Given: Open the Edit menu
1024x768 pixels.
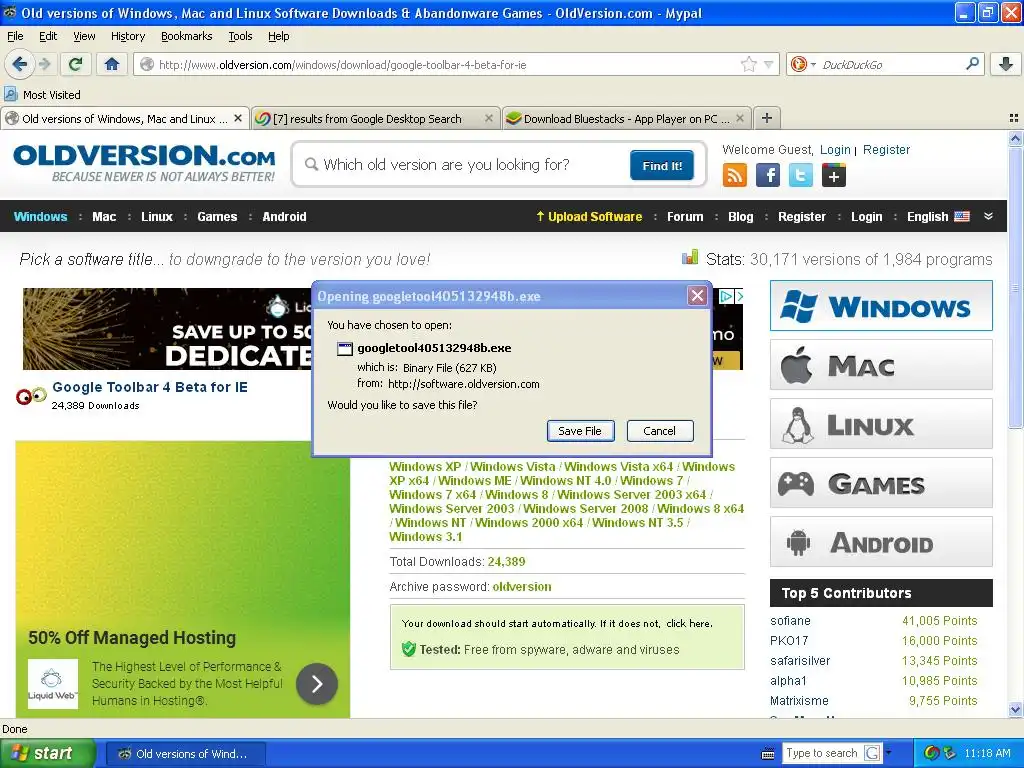Looking at the screenshot, I should tap(48, 36).
